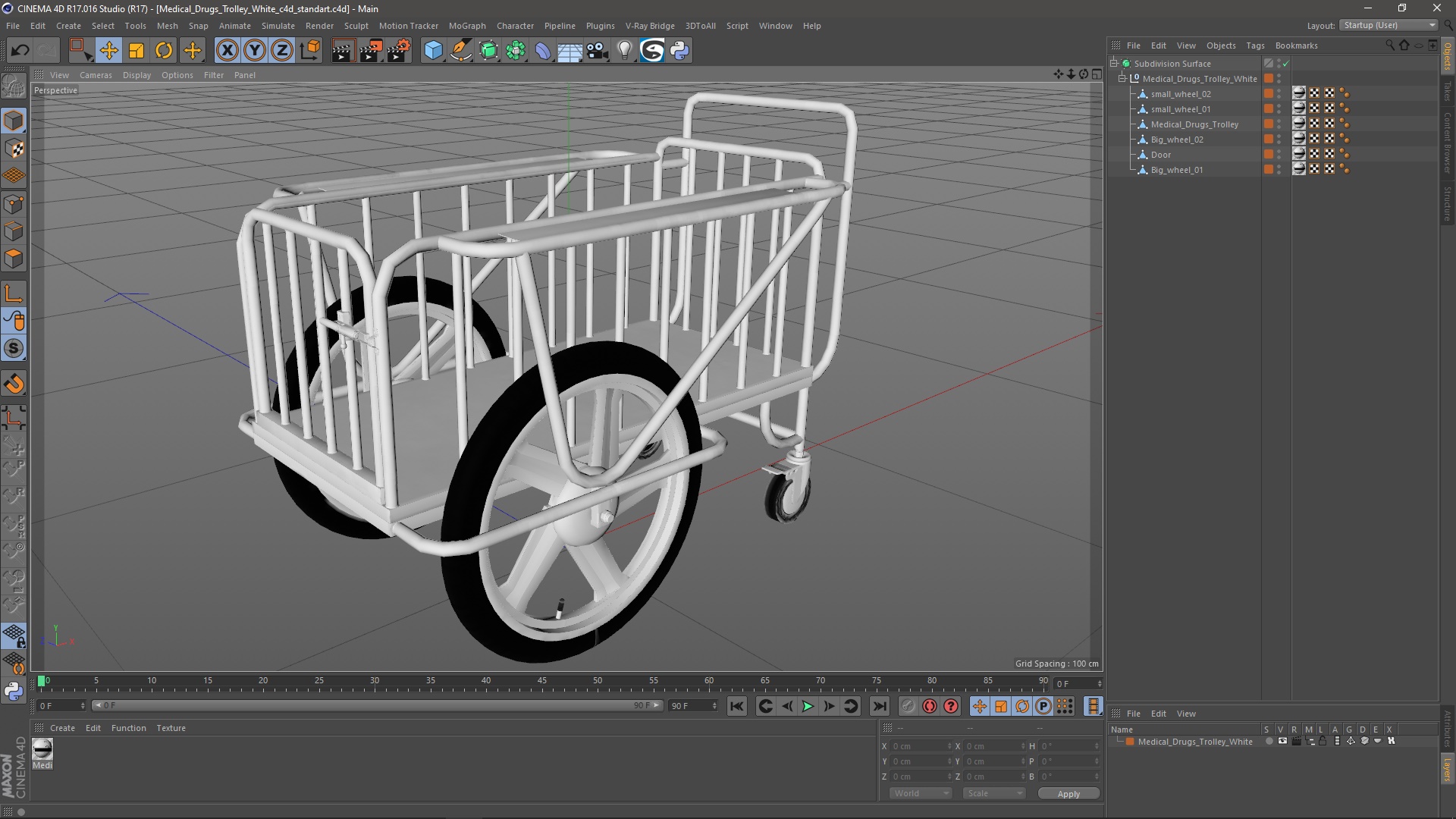Toggle Autokeying button
Screen dimensions: 1456x819
(x=930, y=706)
